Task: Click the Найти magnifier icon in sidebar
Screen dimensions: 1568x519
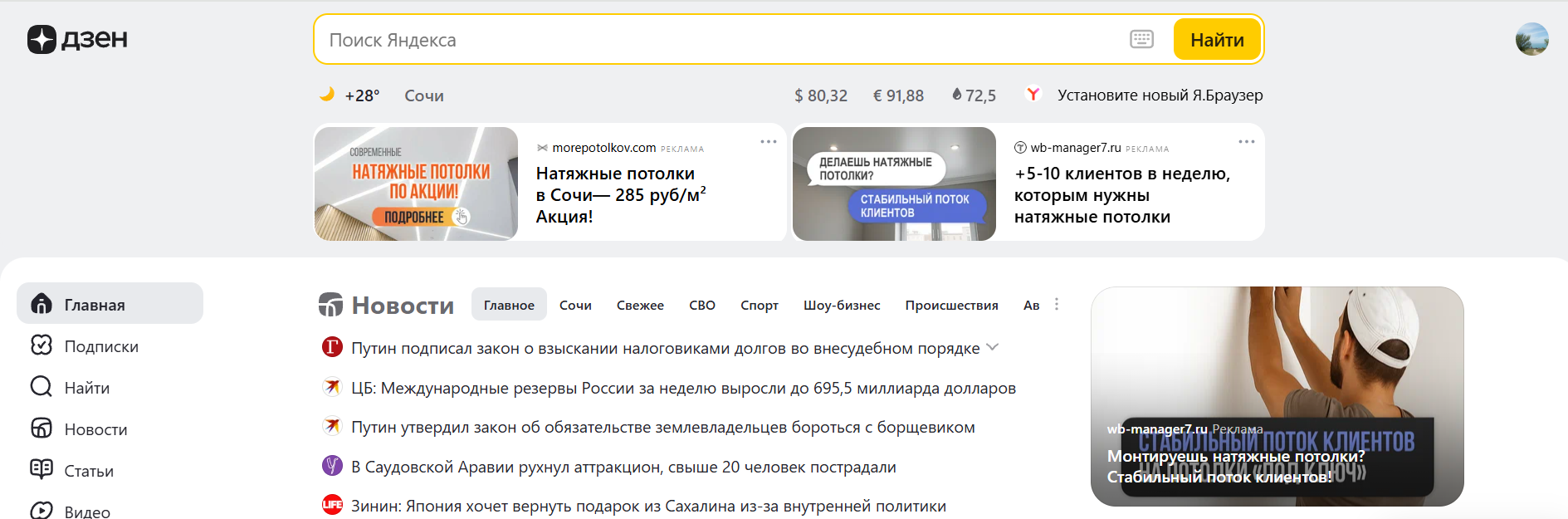Action: (x=42, y=387)
